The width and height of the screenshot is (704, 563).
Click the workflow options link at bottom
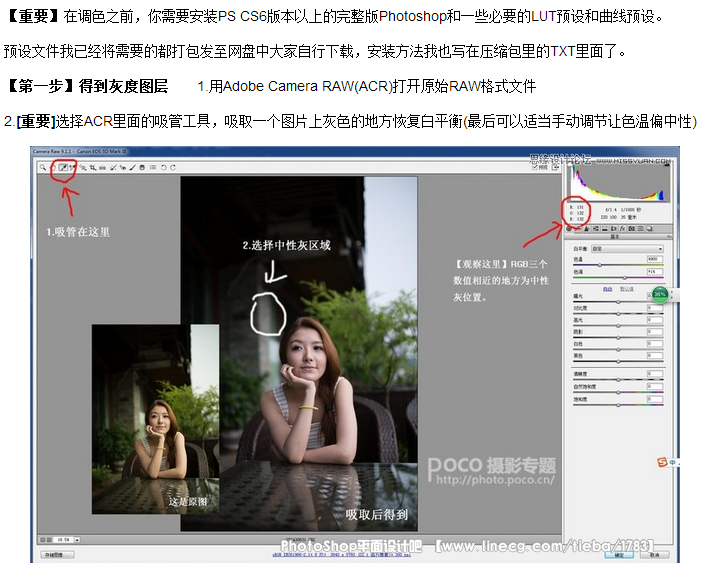341,555
